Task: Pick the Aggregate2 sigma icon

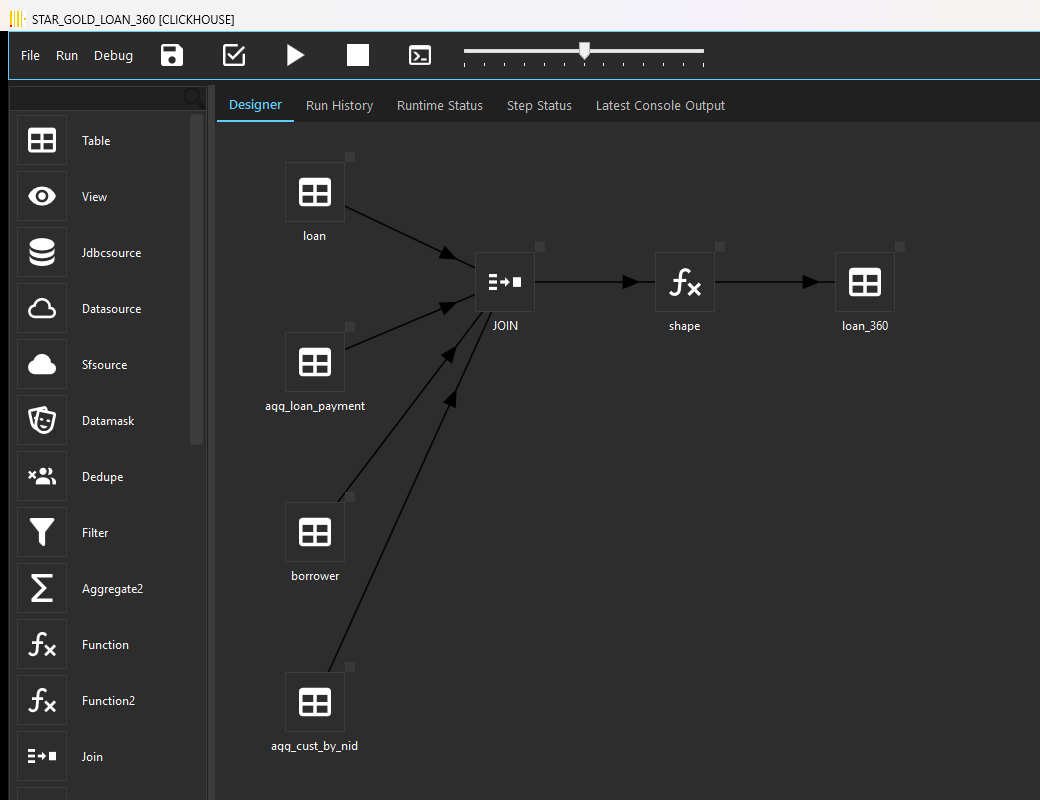Action: click(42, 588)
